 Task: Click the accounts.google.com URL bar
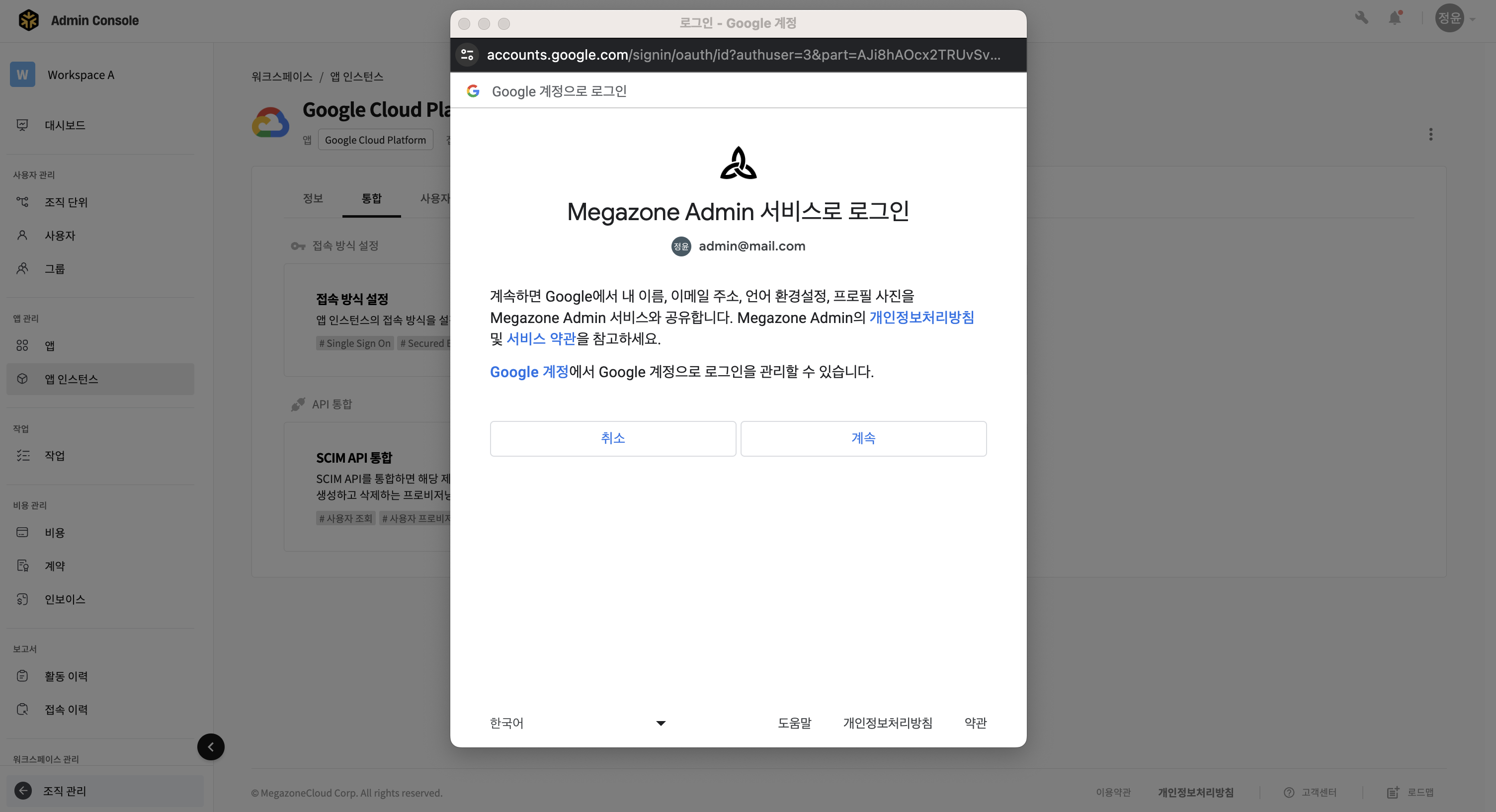[x=744, y=55]
